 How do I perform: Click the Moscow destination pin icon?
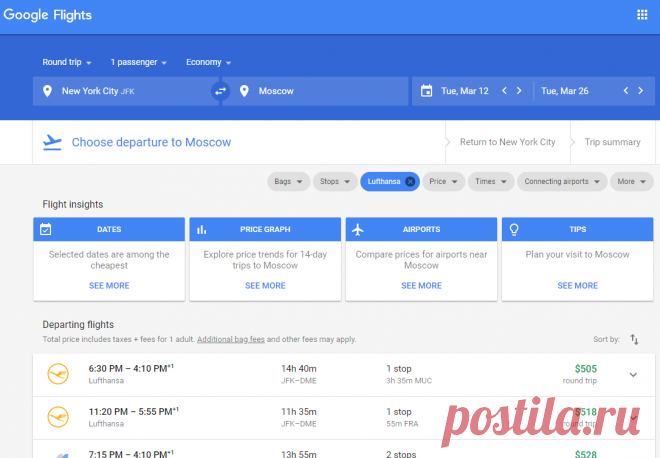[x=244, y=91]
